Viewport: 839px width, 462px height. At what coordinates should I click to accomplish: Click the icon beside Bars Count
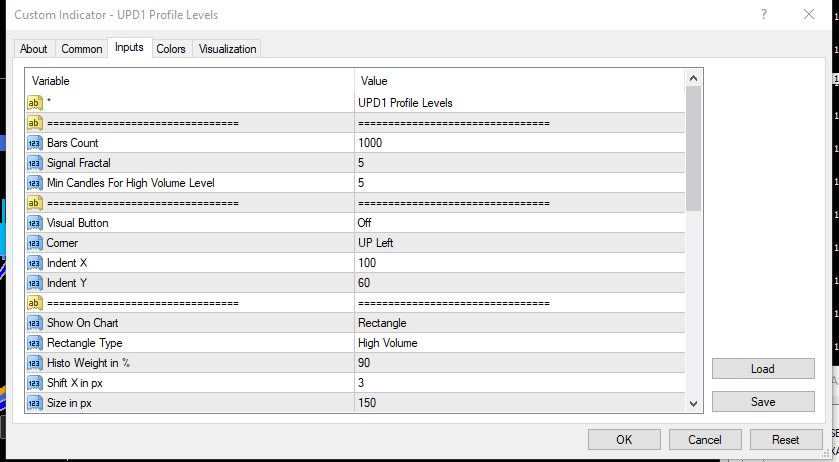click(35, 143)
